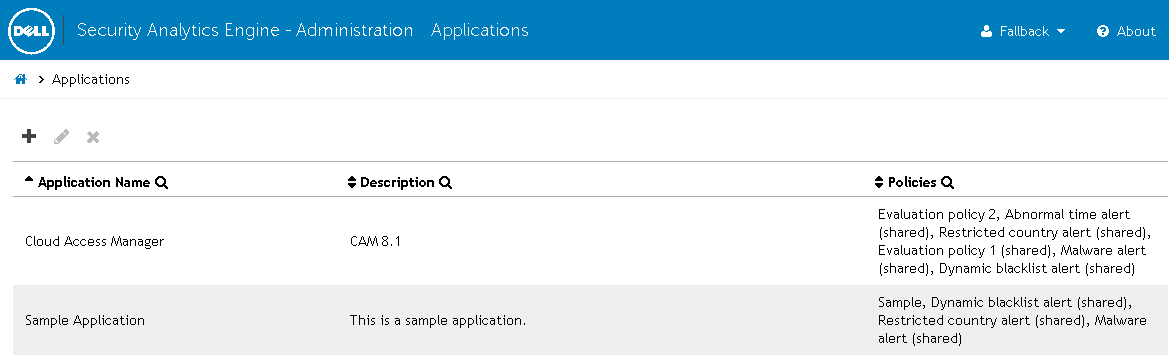Click the pencil edit icon

(61, 136)
